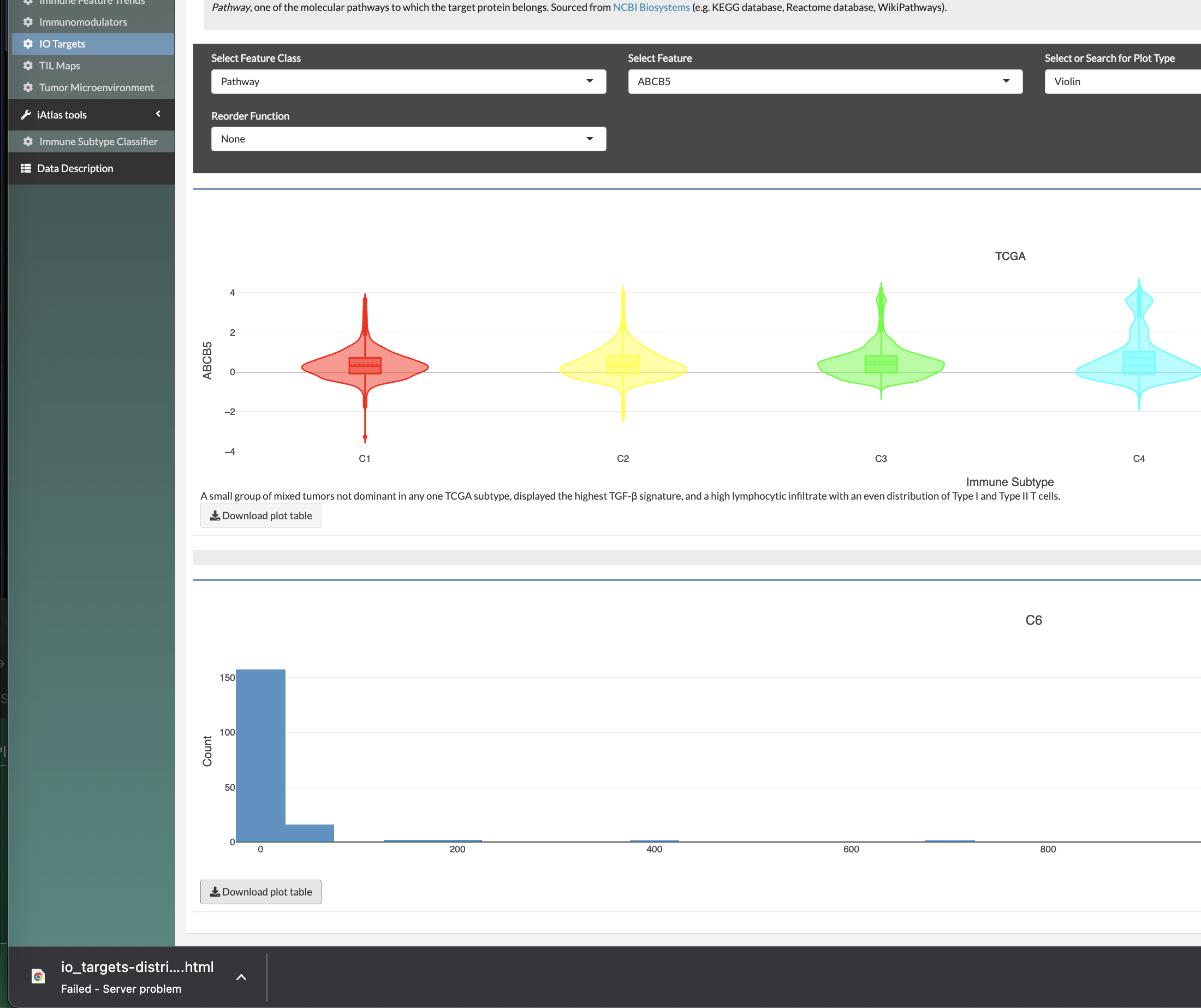This screenshot has height=1008, width=1201.
Task: Select TIL Maps in the sidebar
Action: tap(59, 65)
